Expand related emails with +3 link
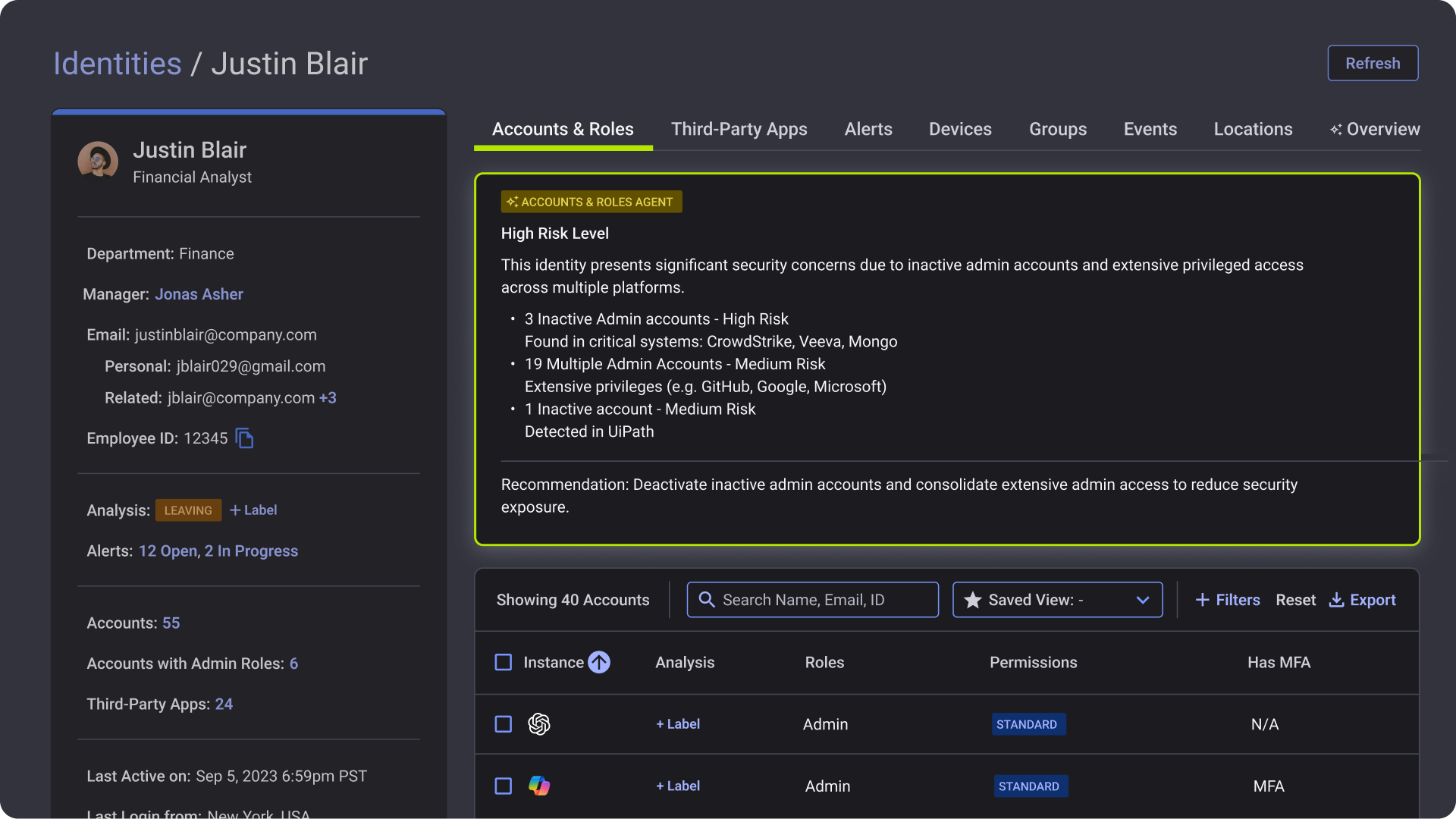1456x819 pixels. tap(328, 398)
